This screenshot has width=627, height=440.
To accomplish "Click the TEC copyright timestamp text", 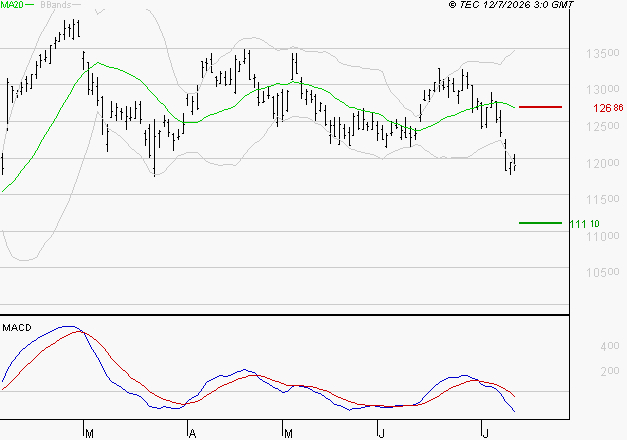I will 511,5.
